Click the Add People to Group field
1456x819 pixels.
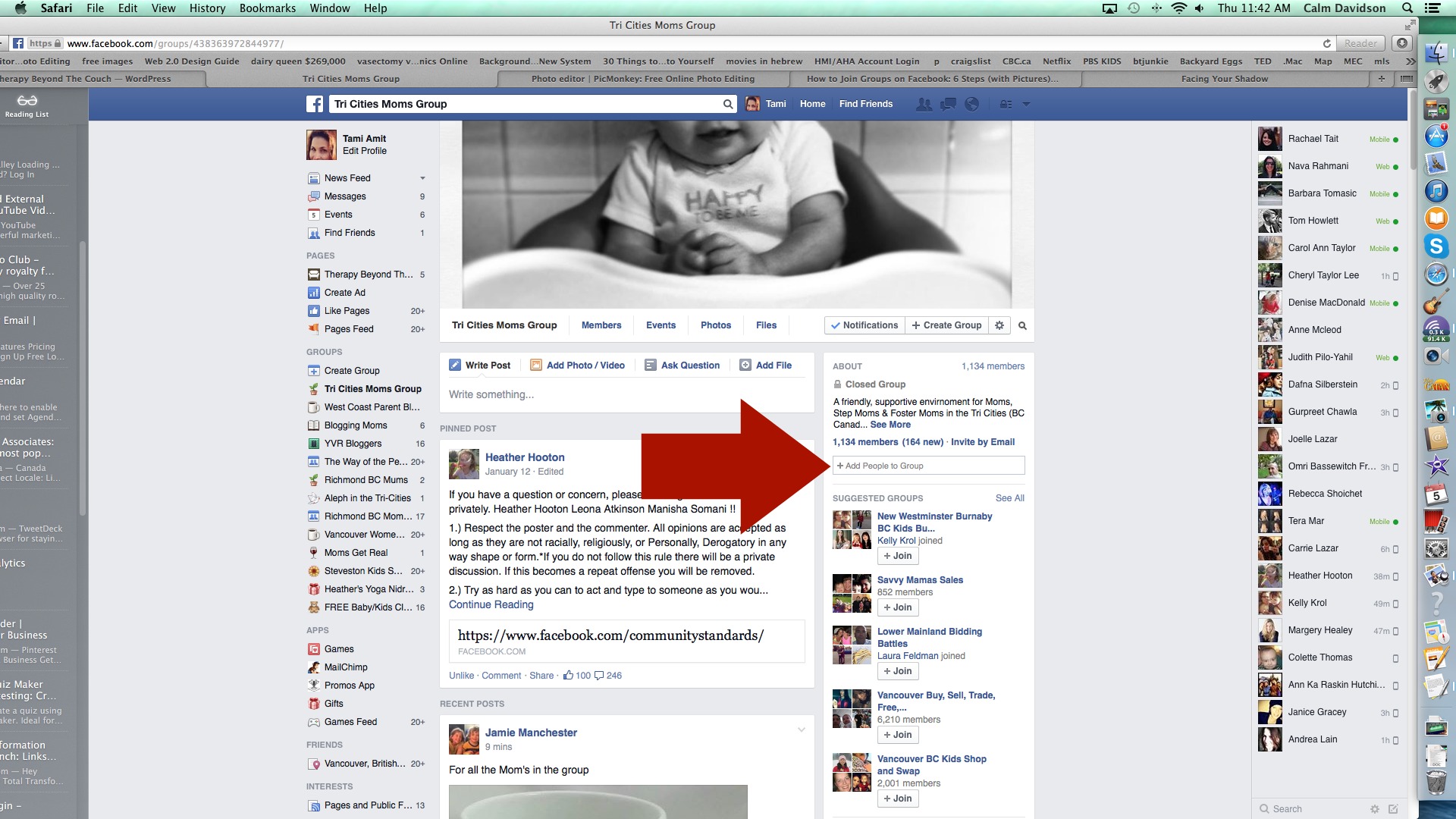tap(928, 466)
